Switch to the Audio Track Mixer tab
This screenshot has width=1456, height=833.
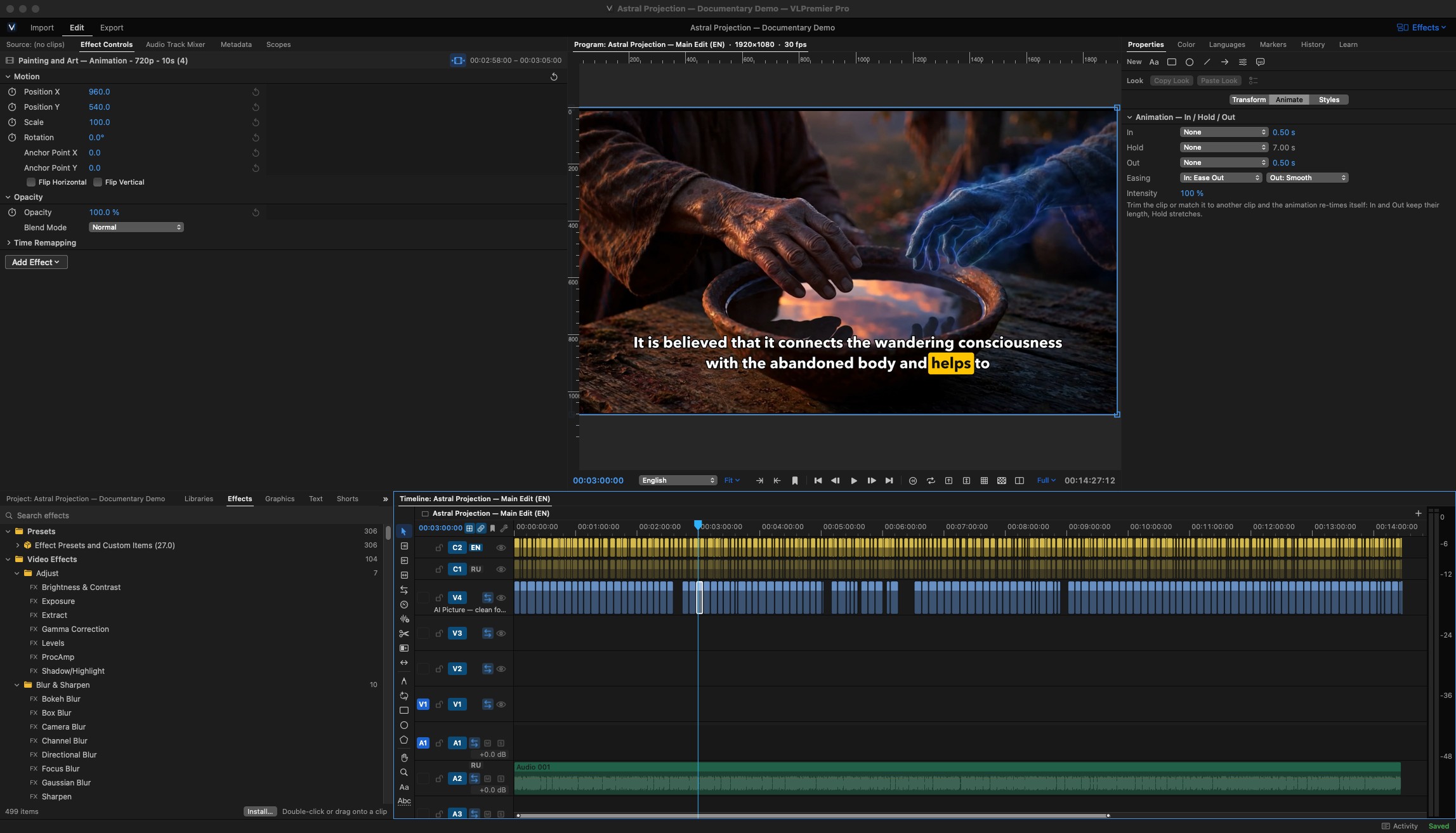[175, 44]
